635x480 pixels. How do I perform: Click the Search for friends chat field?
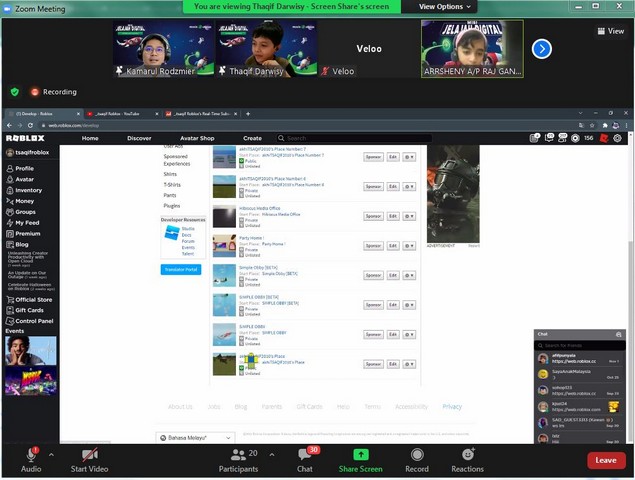(x=580, y=345)
